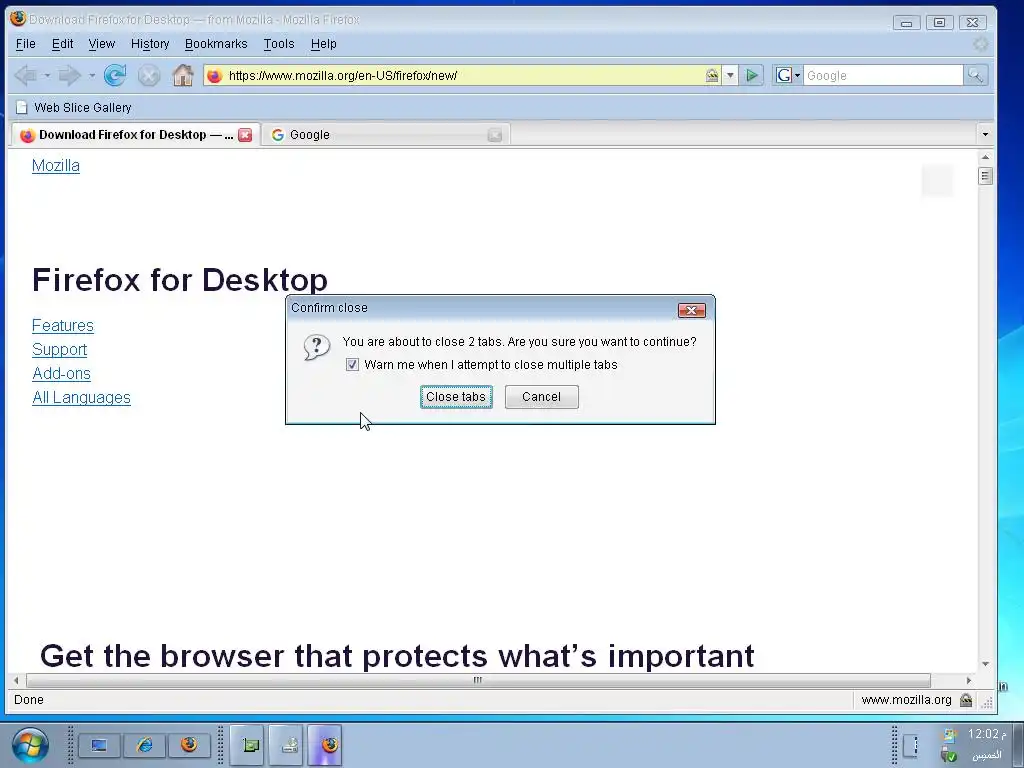Open the Help menu
Screen dimensions: 1024x768
pyautogui.click(x=323, y=44)
